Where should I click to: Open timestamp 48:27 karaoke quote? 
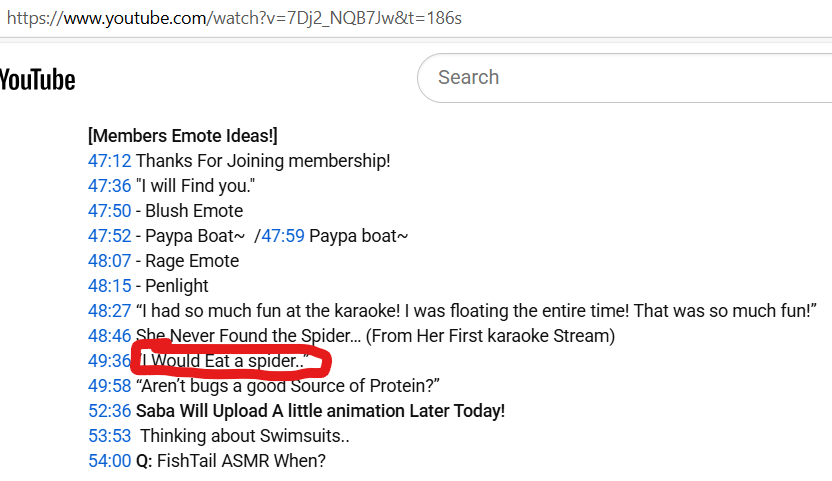(x=109, y=310)
